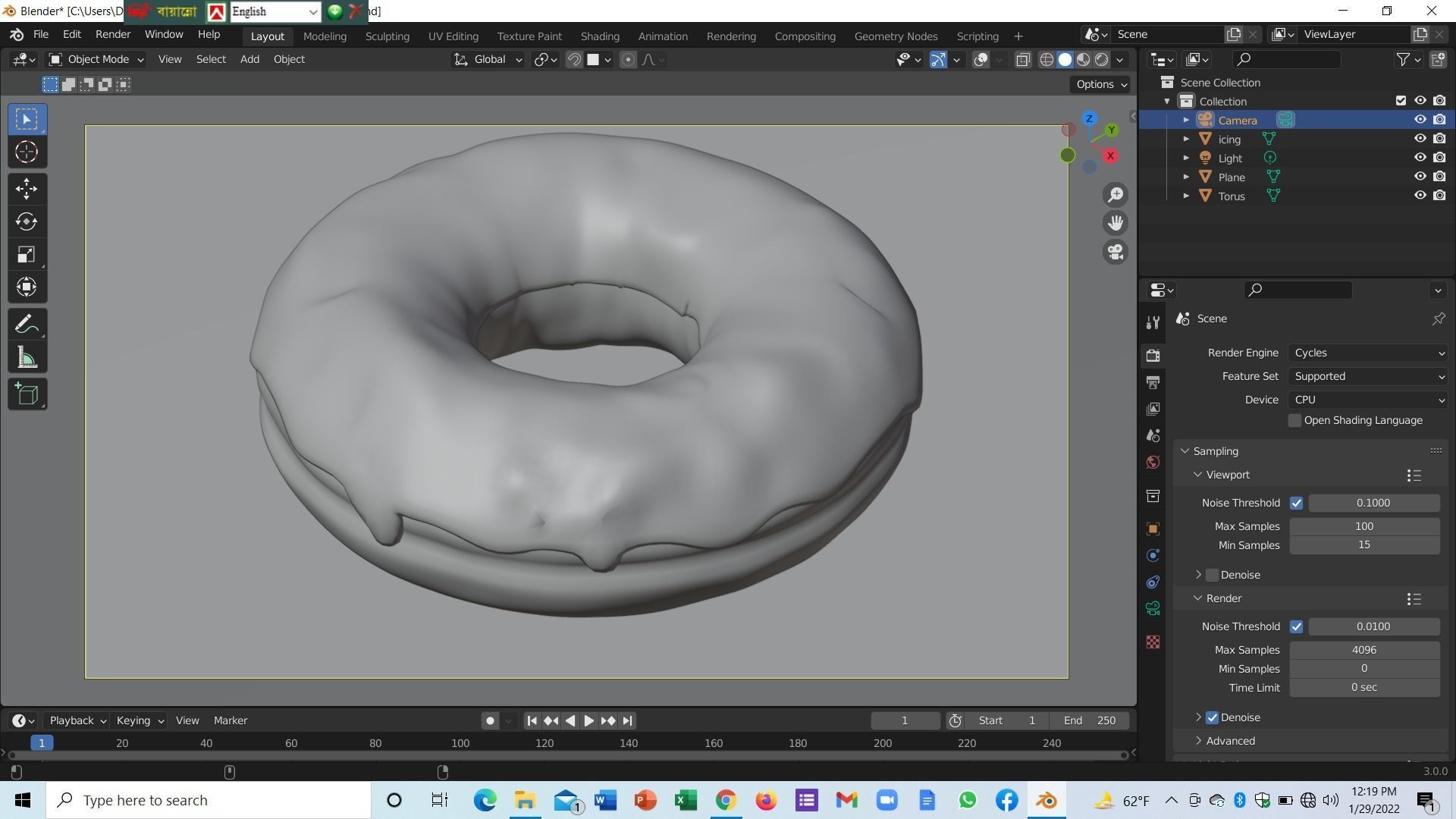Switch to wireframe viewport shading
The height and width of the screenshot is (819, 1456).
pyautogui.click(x=1046, y=60)
